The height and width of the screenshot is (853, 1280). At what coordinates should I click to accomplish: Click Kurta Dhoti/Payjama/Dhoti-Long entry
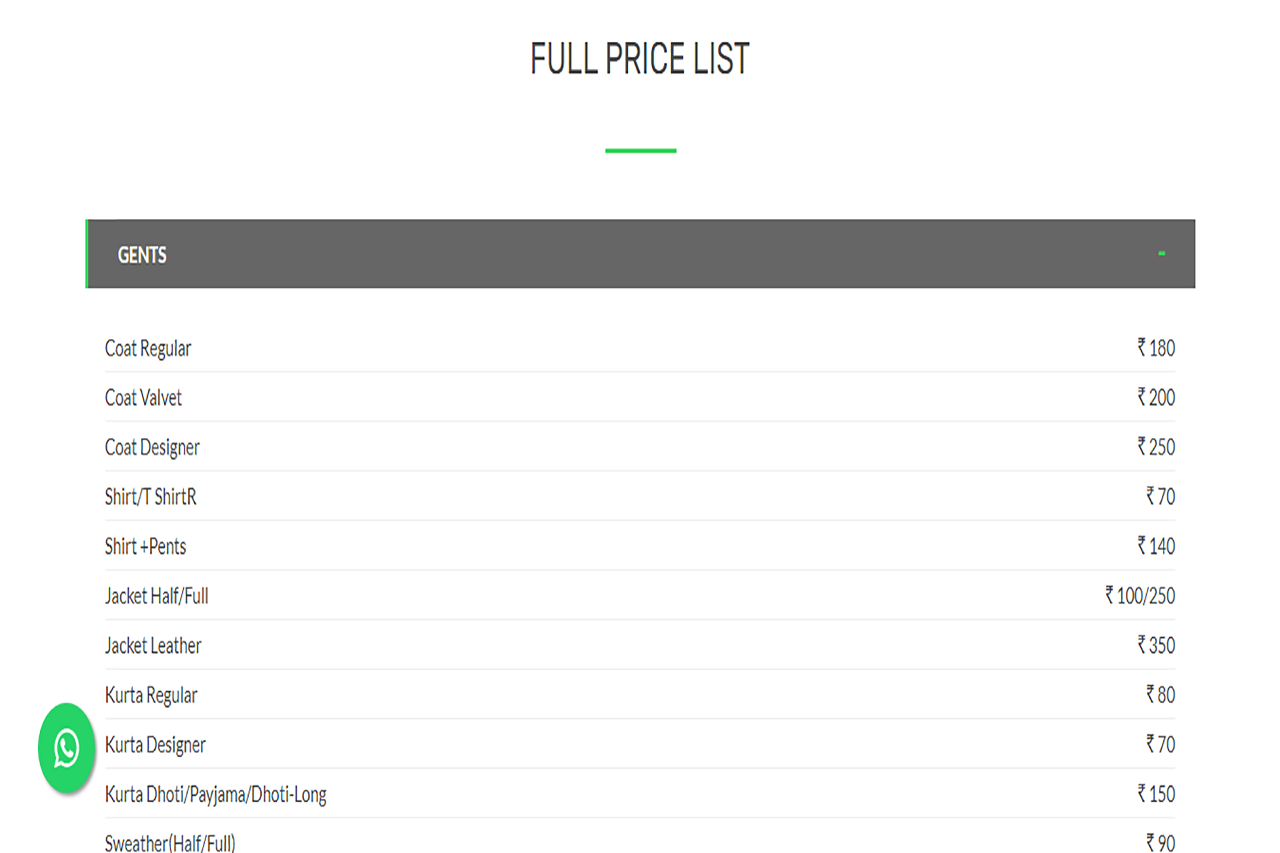pyautogui.click(x=640, y=794)
